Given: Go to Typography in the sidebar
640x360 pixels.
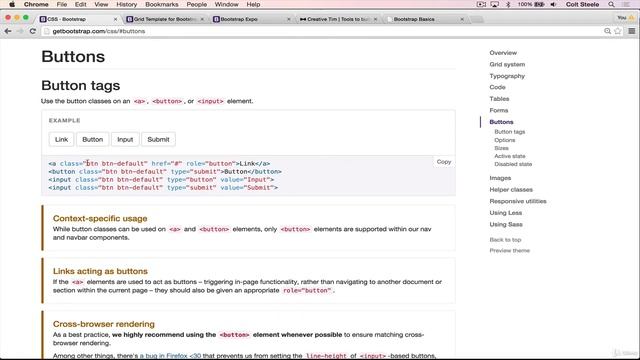Looking at the screenshot, I should pyautogui.click(x=507, y=76).
